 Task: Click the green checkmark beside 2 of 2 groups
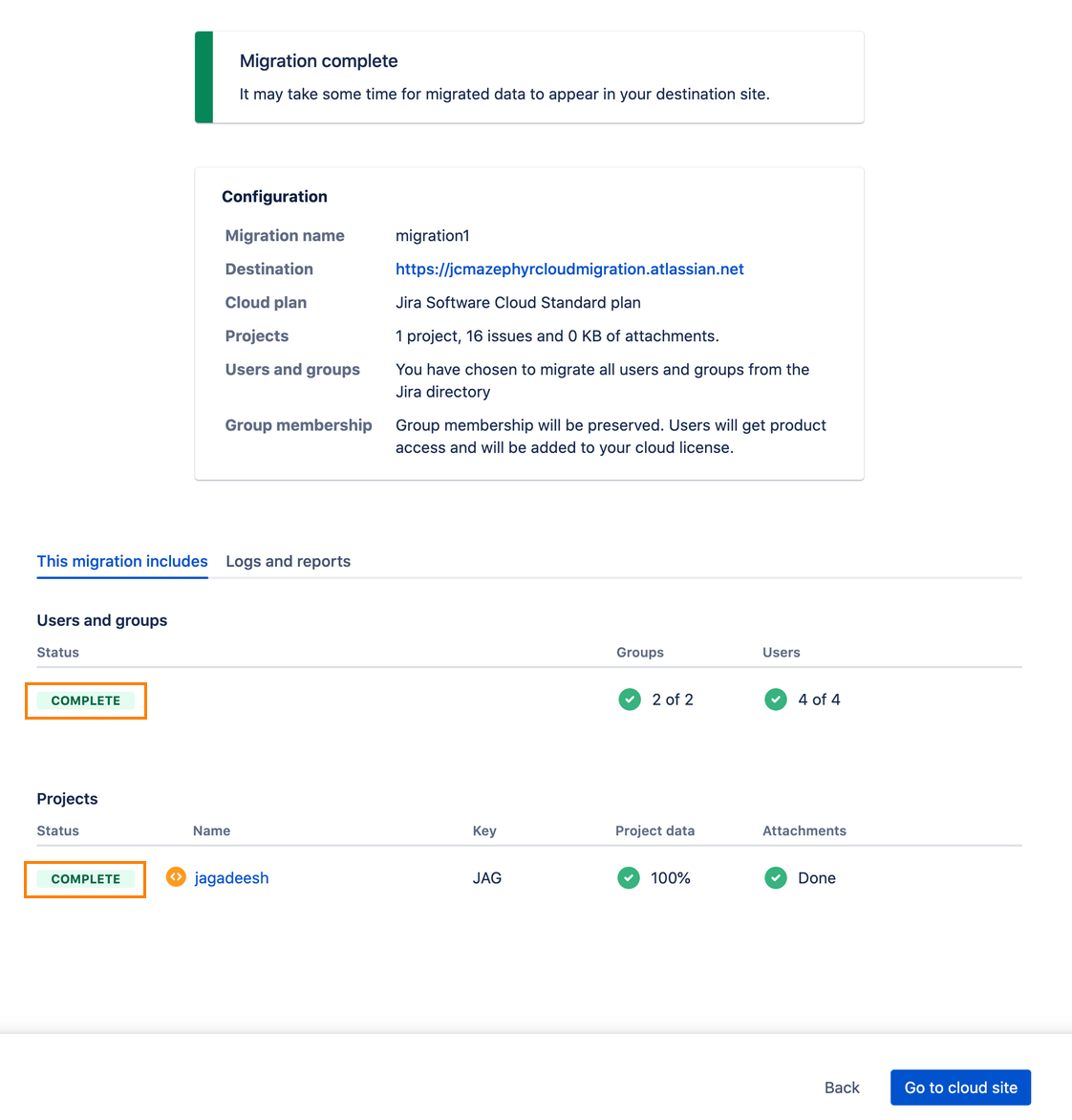click(630, 700)
